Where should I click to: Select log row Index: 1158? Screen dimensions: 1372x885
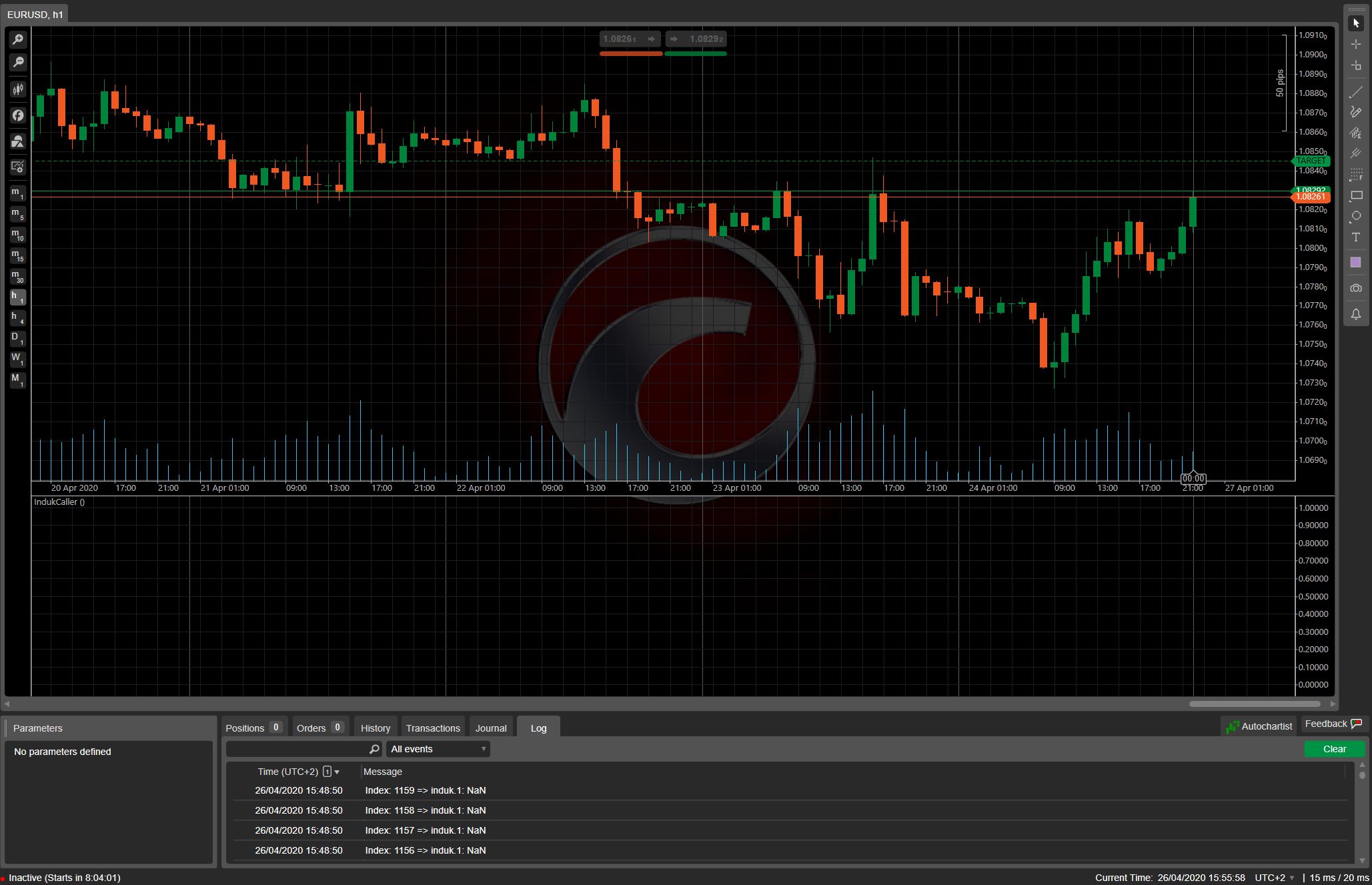[790, 810]
